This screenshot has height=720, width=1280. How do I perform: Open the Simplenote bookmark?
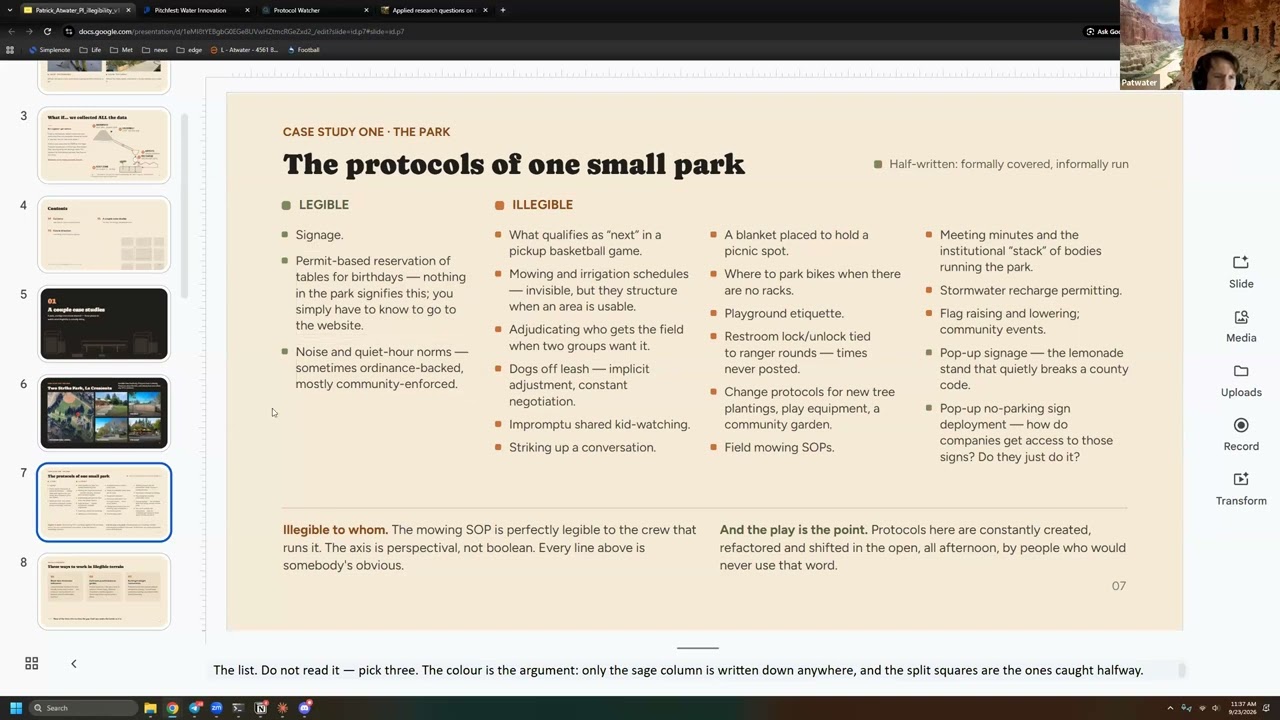[x=50, y=50]
